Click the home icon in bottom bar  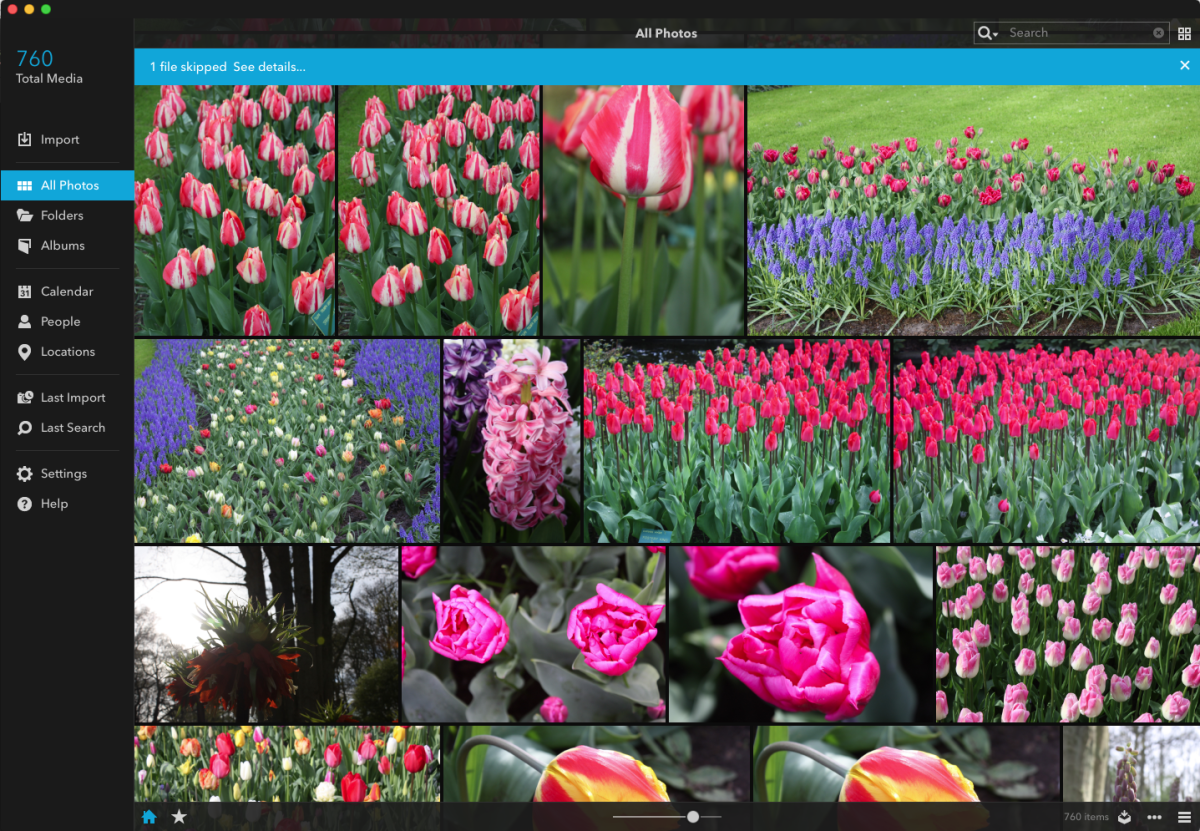point(149,817)
